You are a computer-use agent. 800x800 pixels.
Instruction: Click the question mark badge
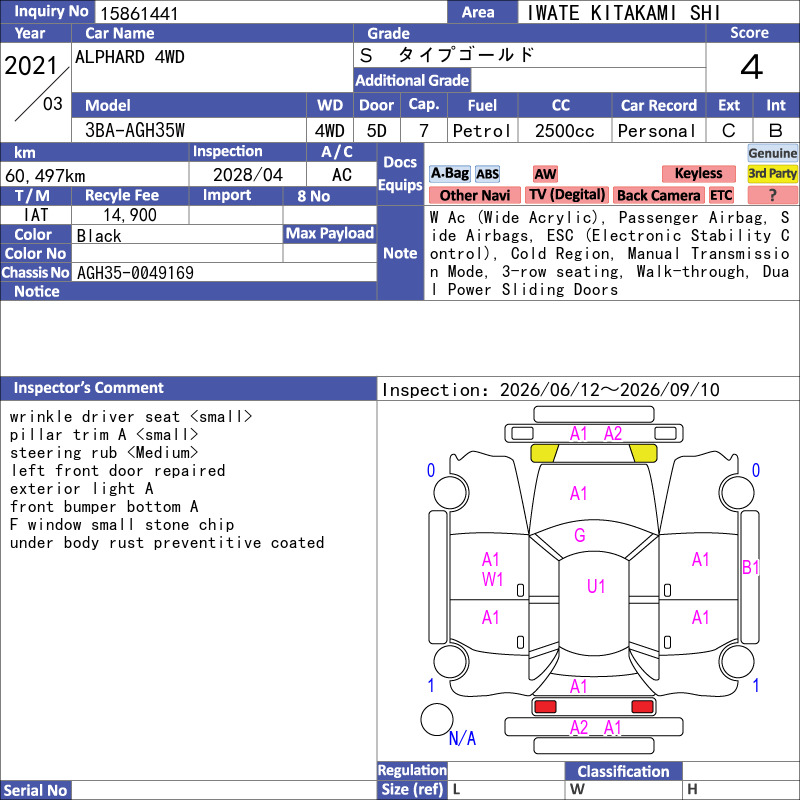tap(772, 195)
